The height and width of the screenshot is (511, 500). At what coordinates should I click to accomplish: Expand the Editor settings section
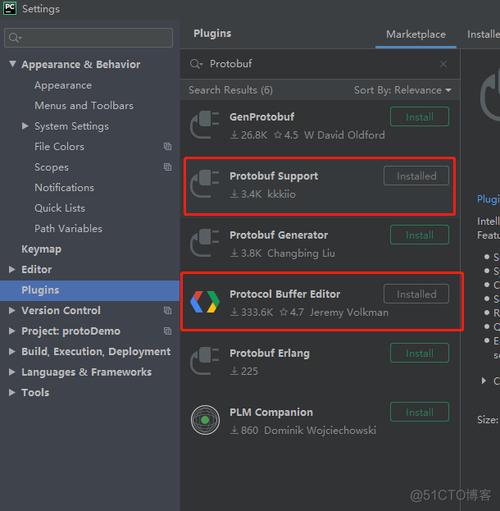(x=12, y=269)
